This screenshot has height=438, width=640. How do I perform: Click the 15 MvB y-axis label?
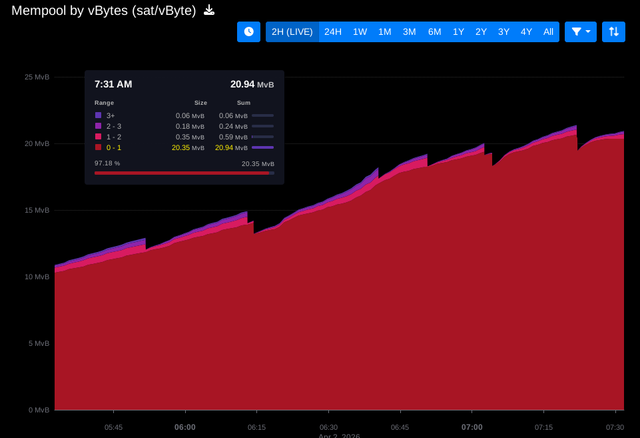pos(37,210)
